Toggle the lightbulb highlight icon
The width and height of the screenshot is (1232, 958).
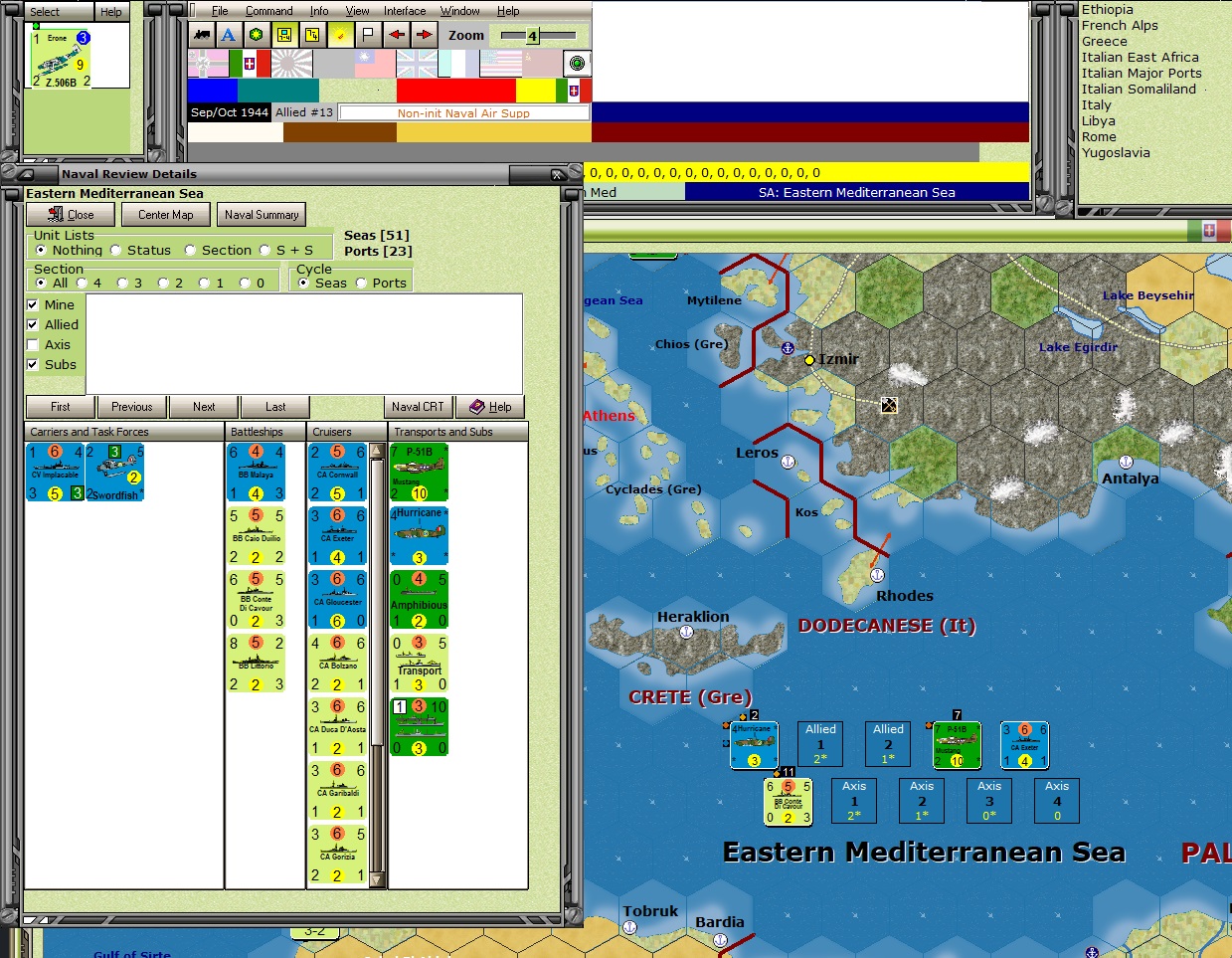click(x=340, y=34)
